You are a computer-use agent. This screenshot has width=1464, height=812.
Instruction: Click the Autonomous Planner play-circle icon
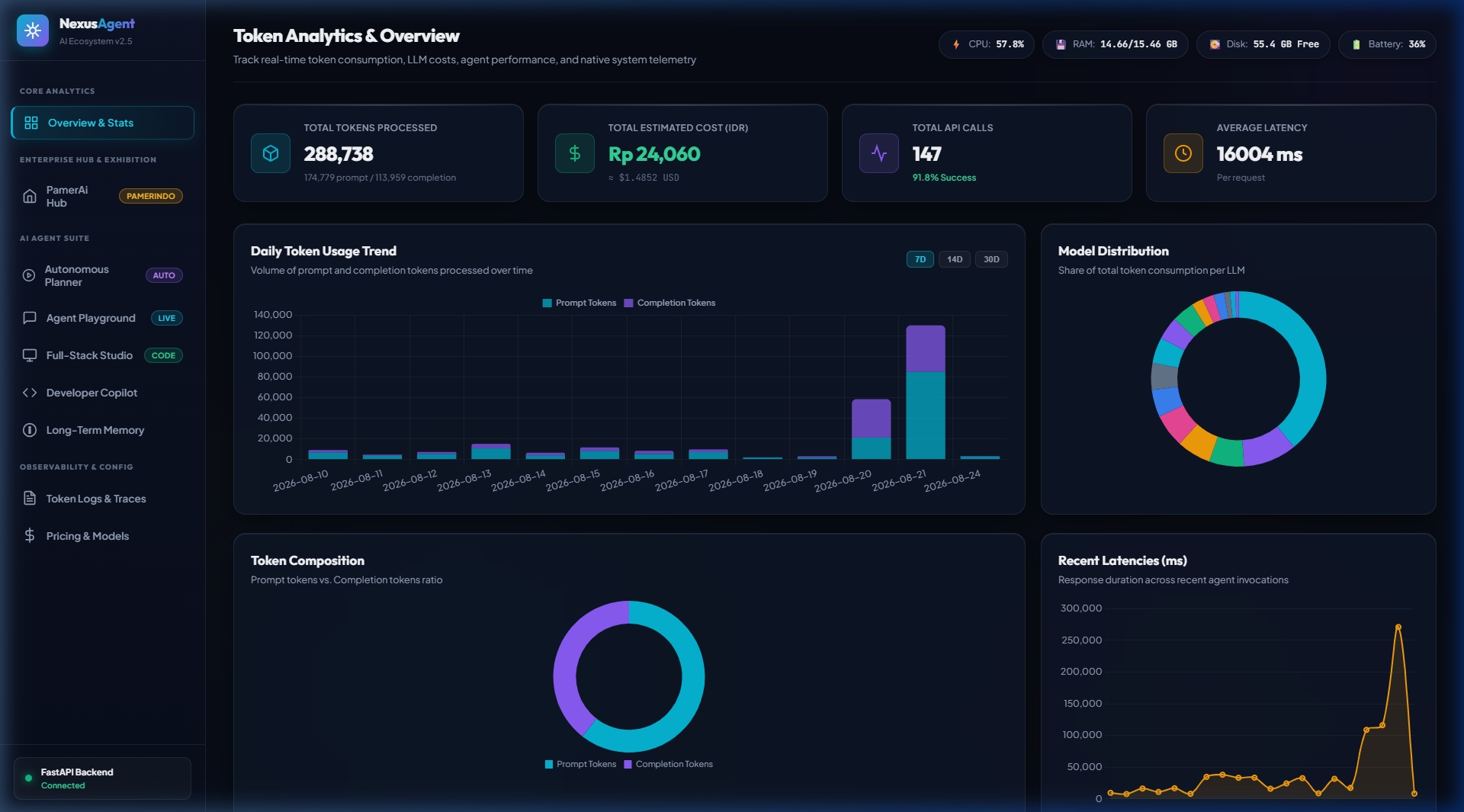[x=29, y=275]
